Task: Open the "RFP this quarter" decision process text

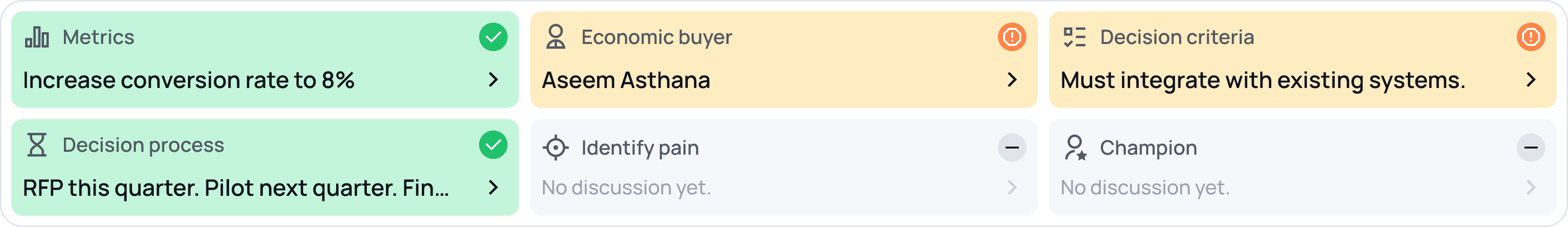Action: point(236,188)
